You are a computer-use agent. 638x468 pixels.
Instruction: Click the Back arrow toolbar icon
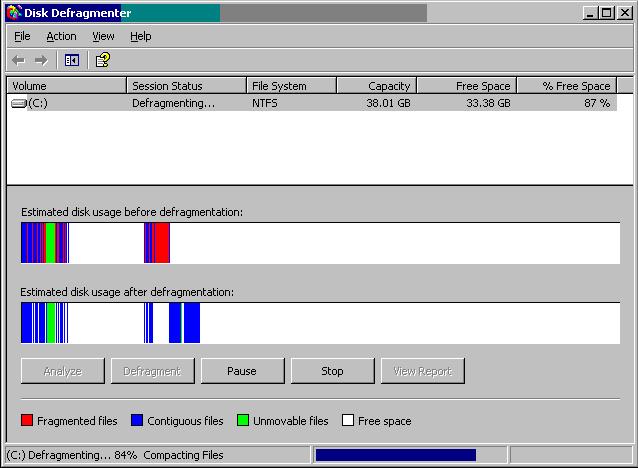point(18,61)
